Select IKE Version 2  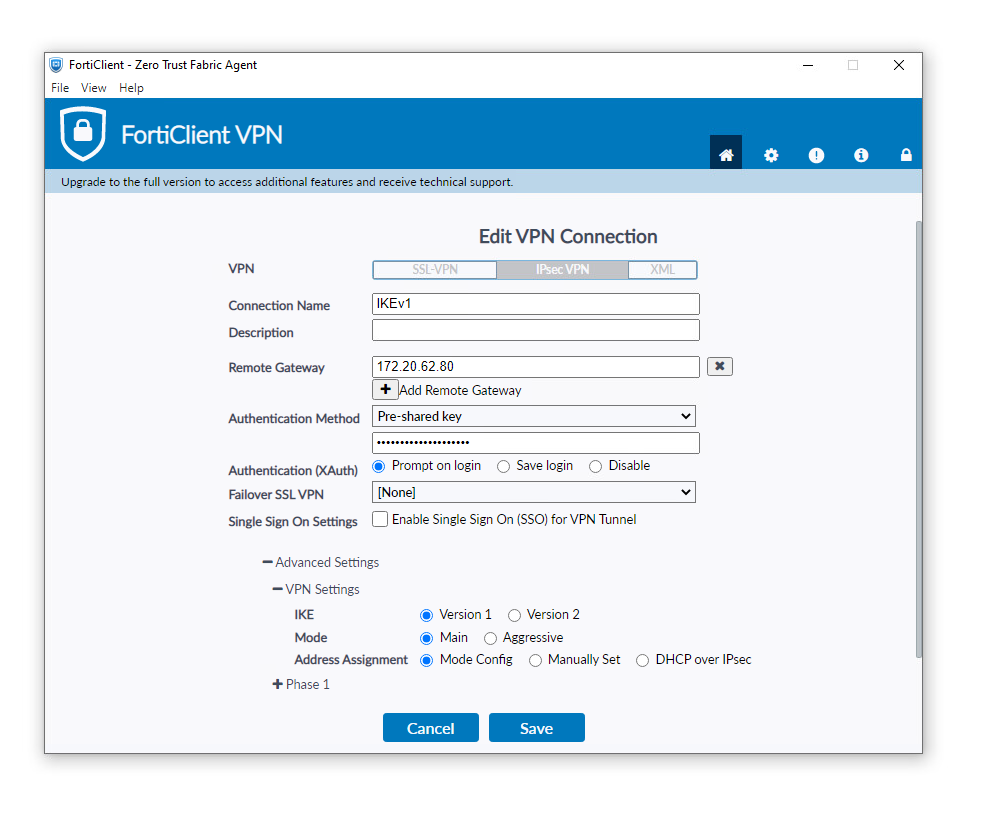(x=514, y=616)
